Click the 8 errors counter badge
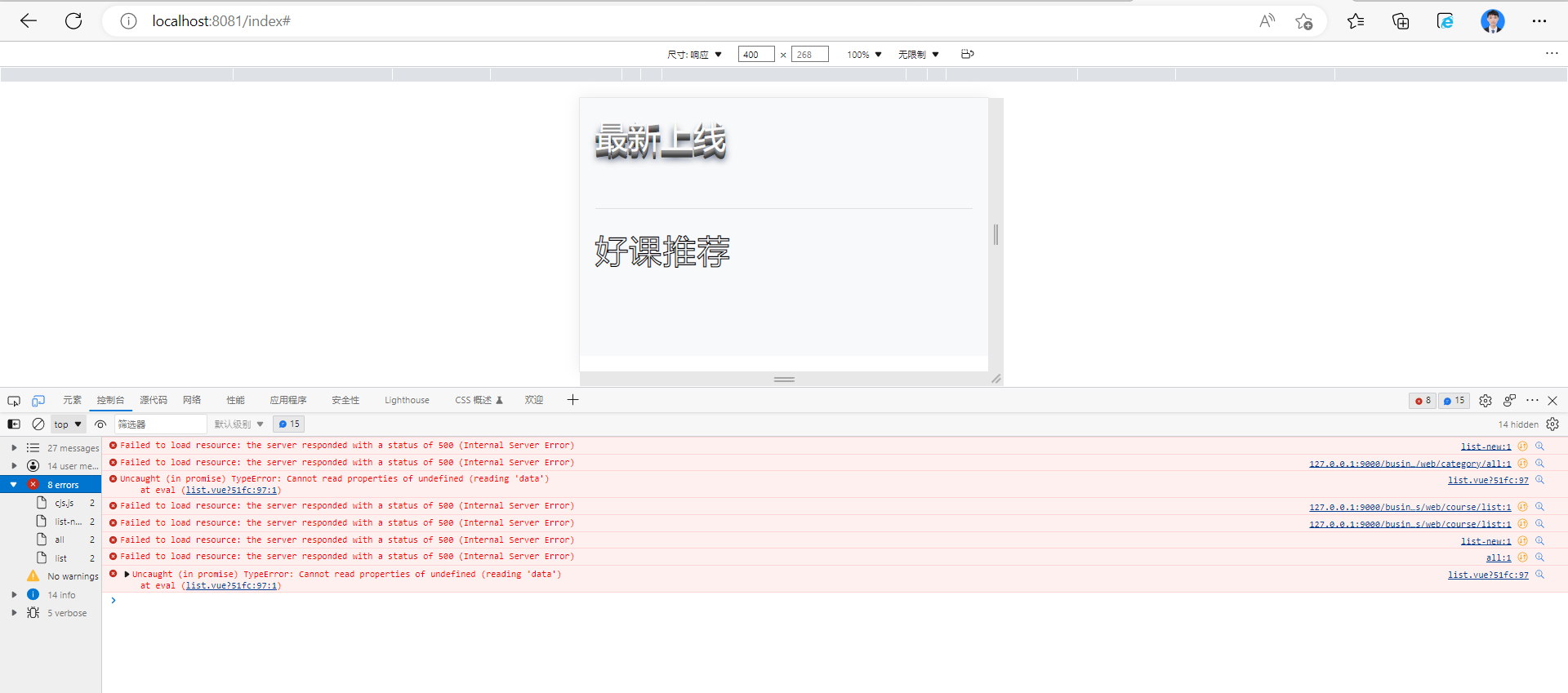Viewport: 1568px width, 693px height. [1423, 401]
